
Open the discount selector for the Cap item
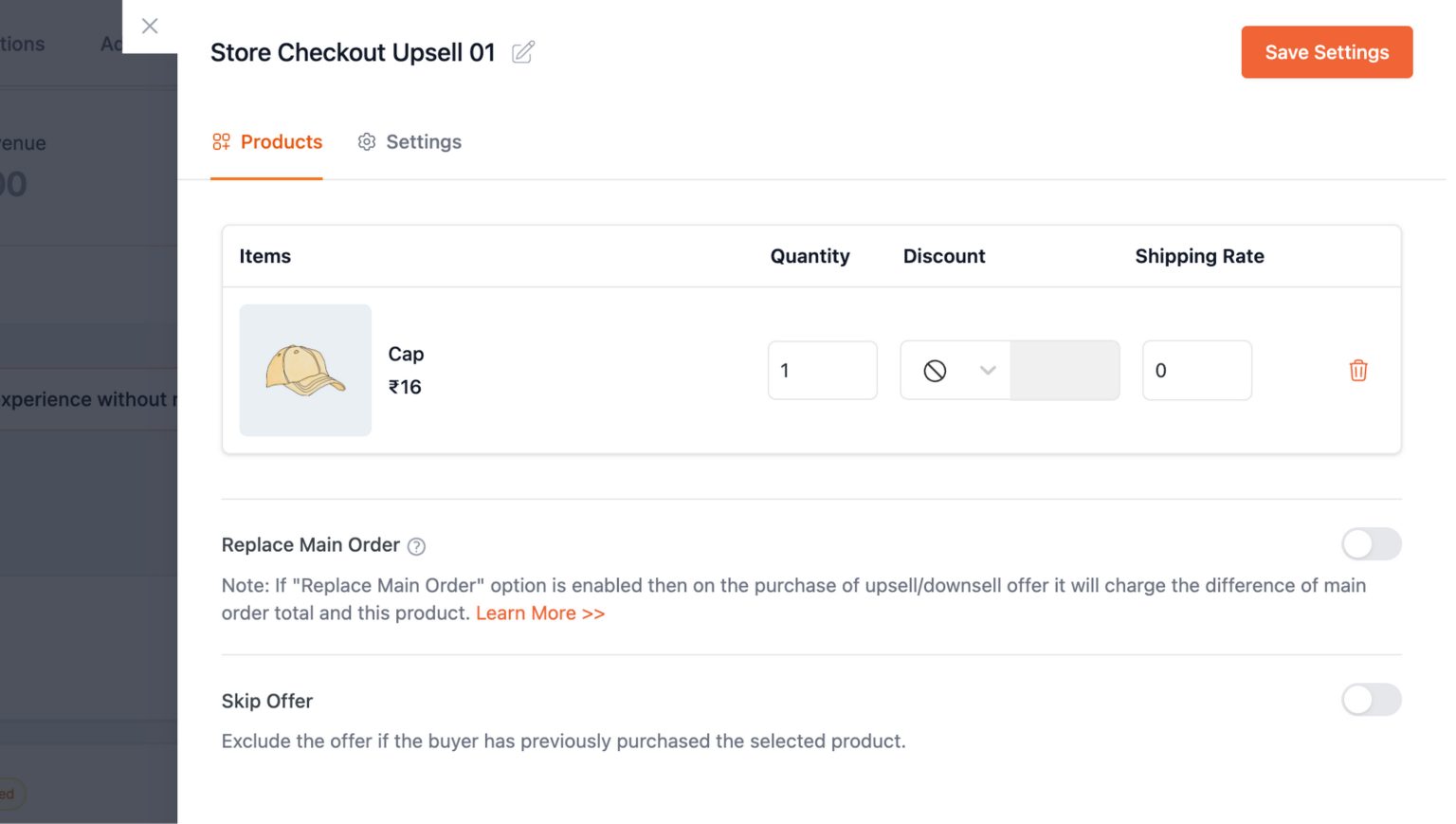[957, 371]
